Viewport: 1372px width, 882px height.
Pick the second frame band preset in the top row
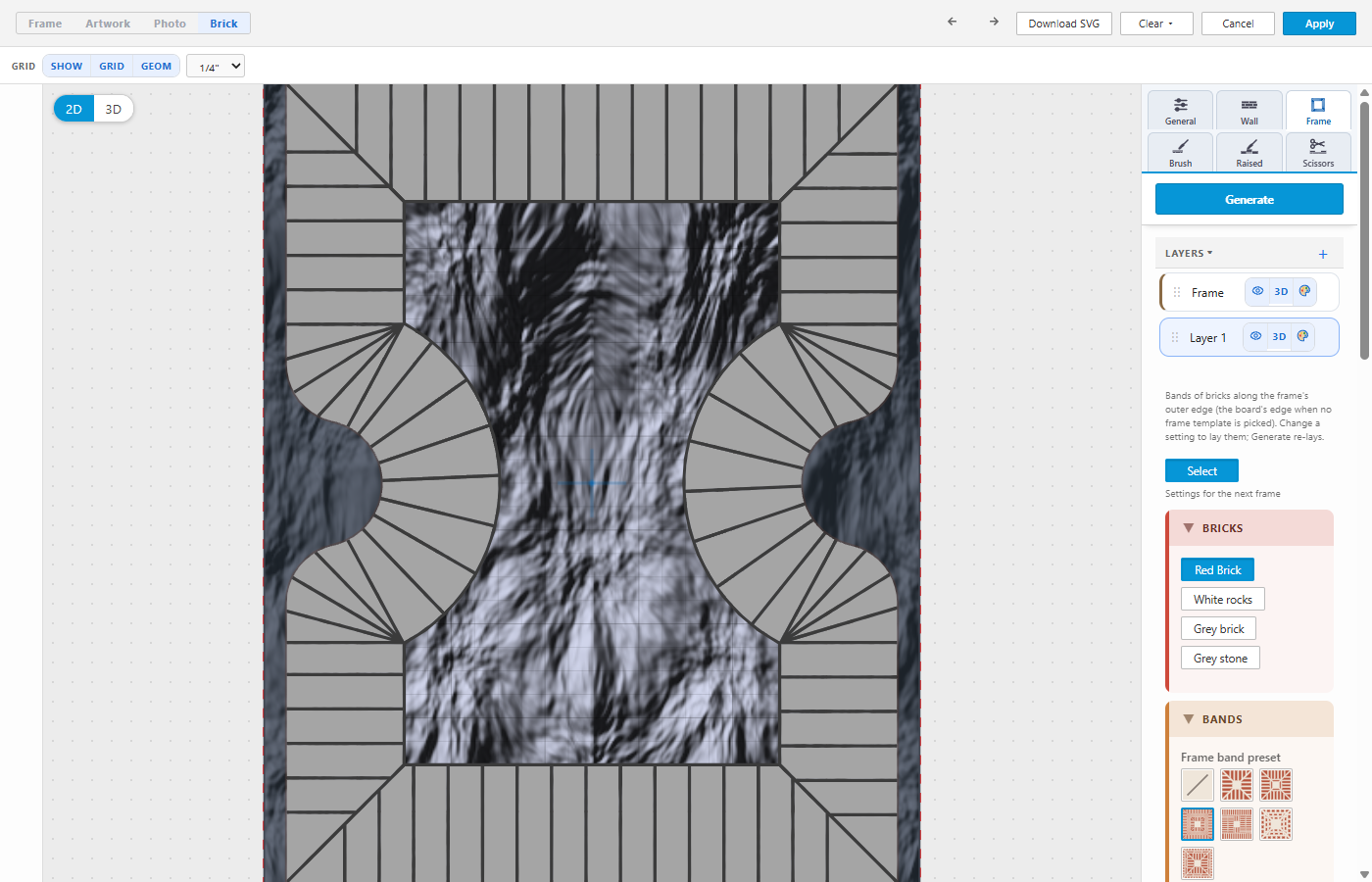(x=1237, y=785)
